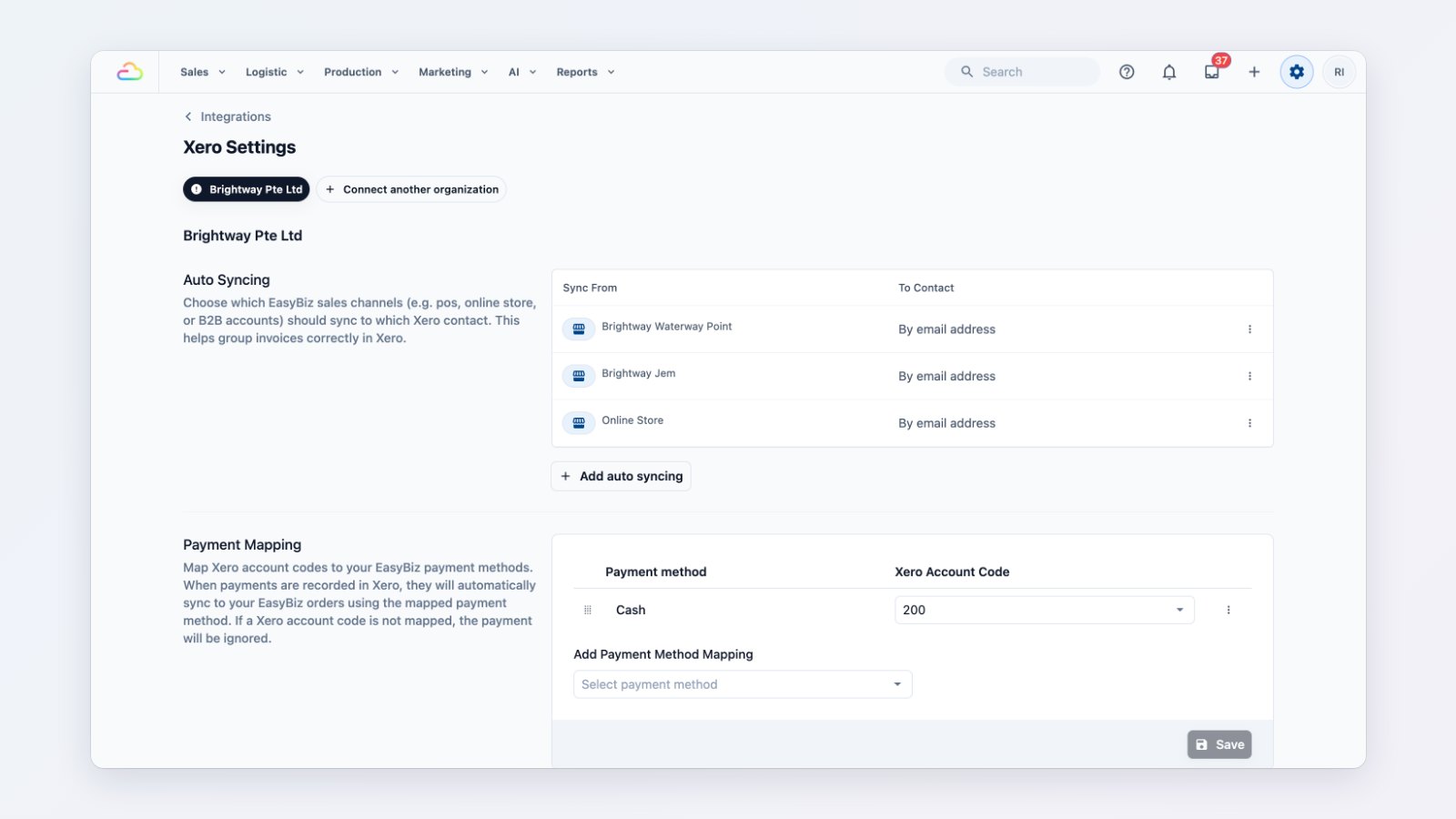Open options menu for Brightway Jem row
Image resolution: width=1456 pixels, height=819 pixels.
pos(1249,376)
